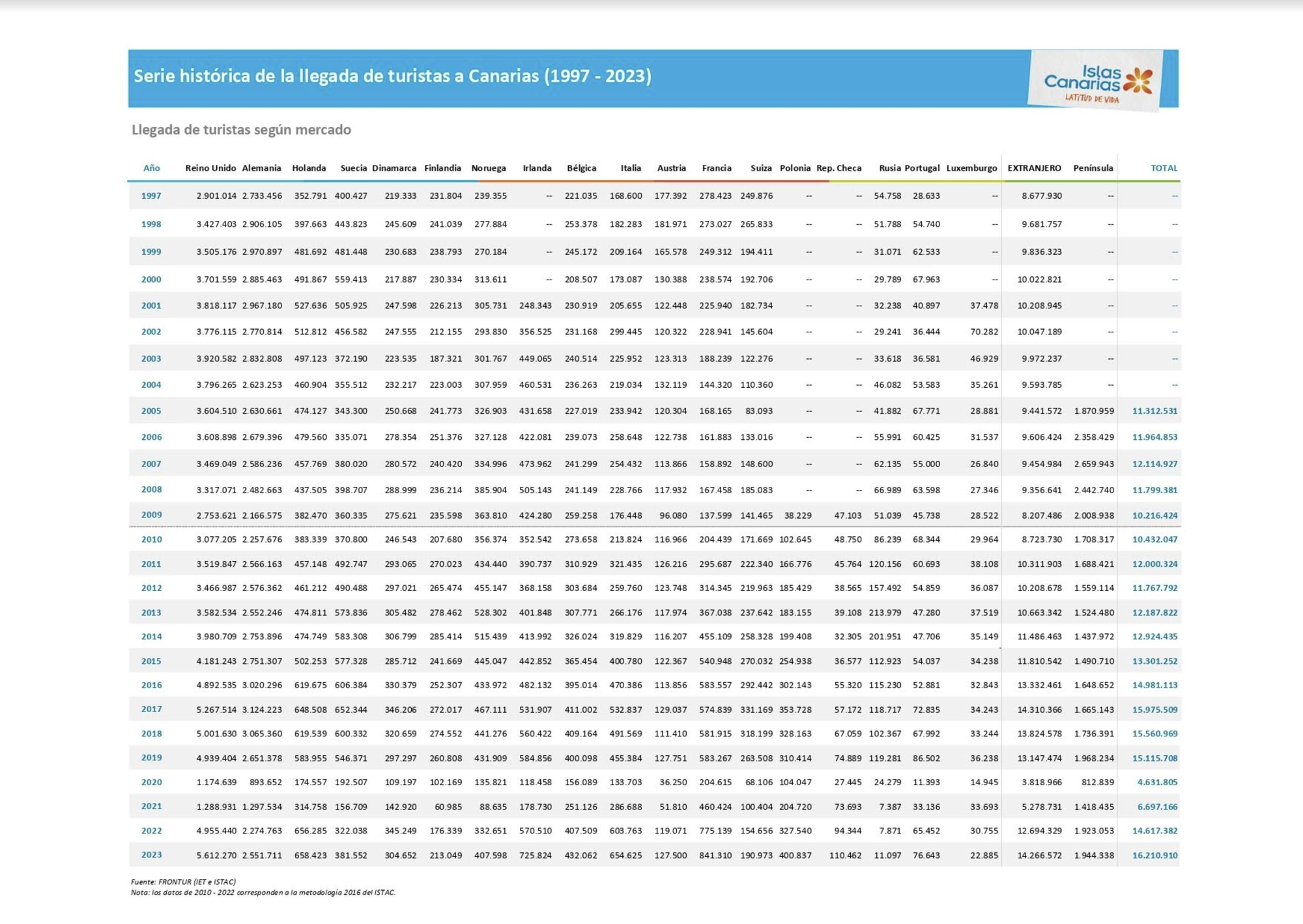Click the Península column header
Screen dimensions: 1303x924
pyautogui.click(x=1093, y=168)
